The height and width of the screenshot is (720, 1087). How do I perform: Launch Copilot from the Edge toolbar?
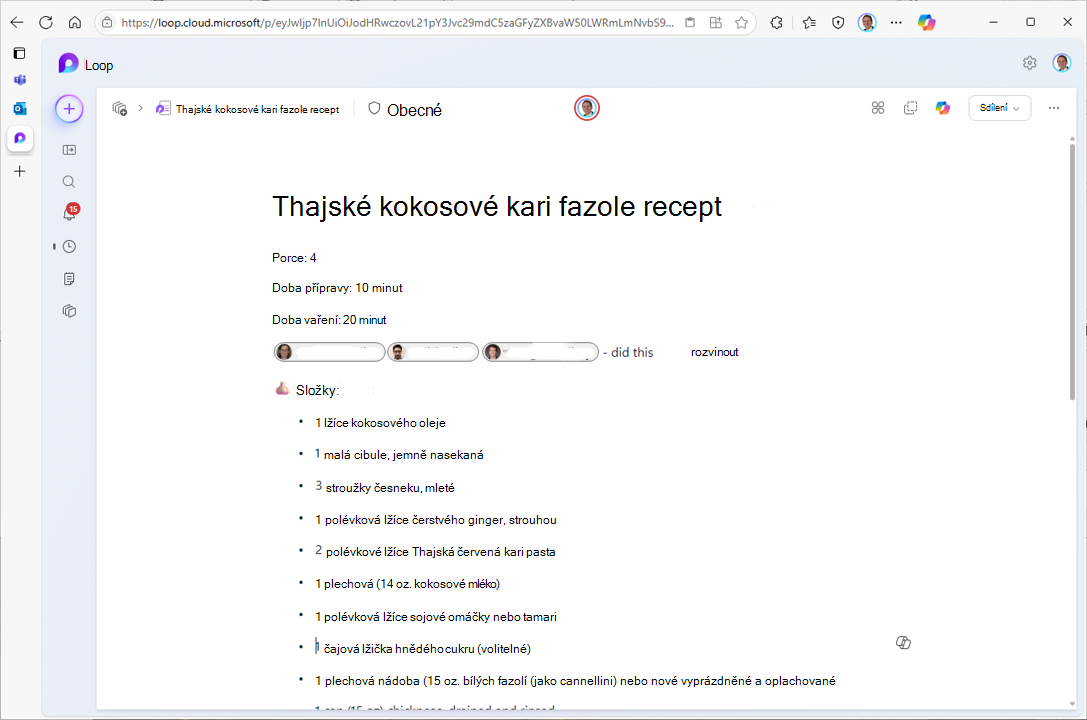click(x=926, y=21)
